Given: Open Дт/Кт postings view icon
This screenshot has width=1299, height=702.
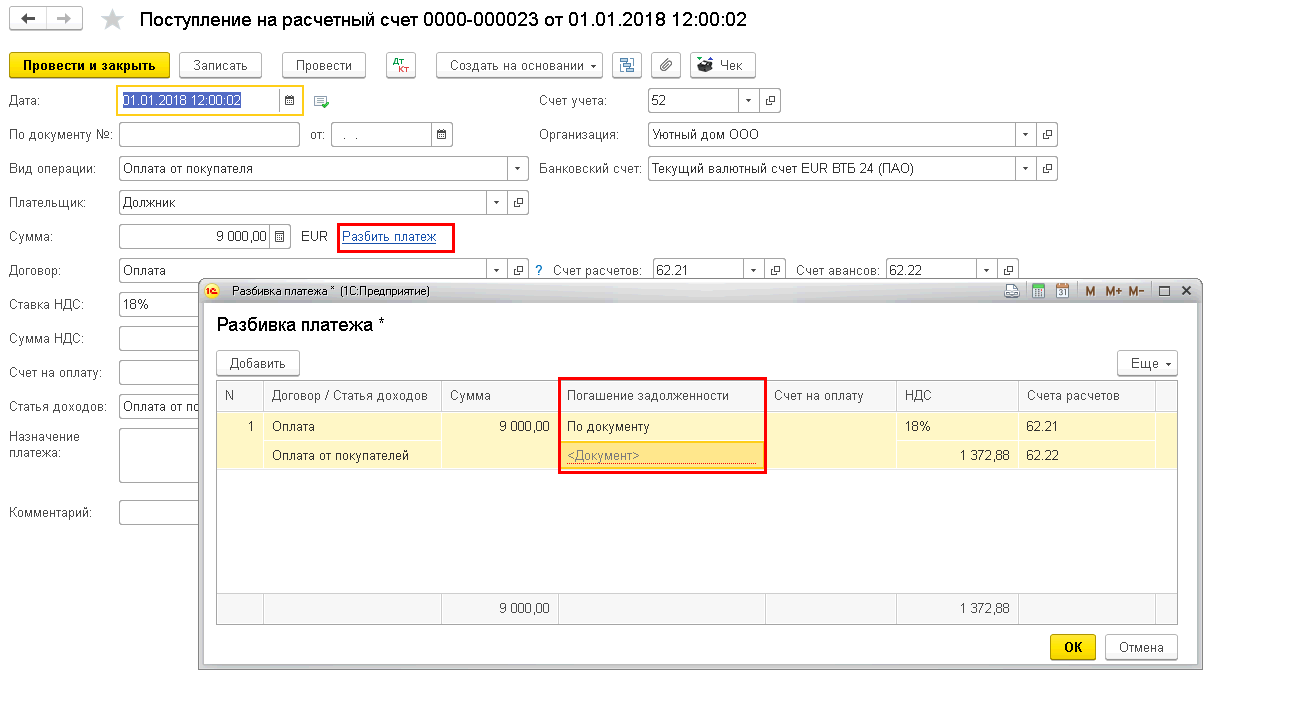Looking at the screenshot, I should (401, 65).
